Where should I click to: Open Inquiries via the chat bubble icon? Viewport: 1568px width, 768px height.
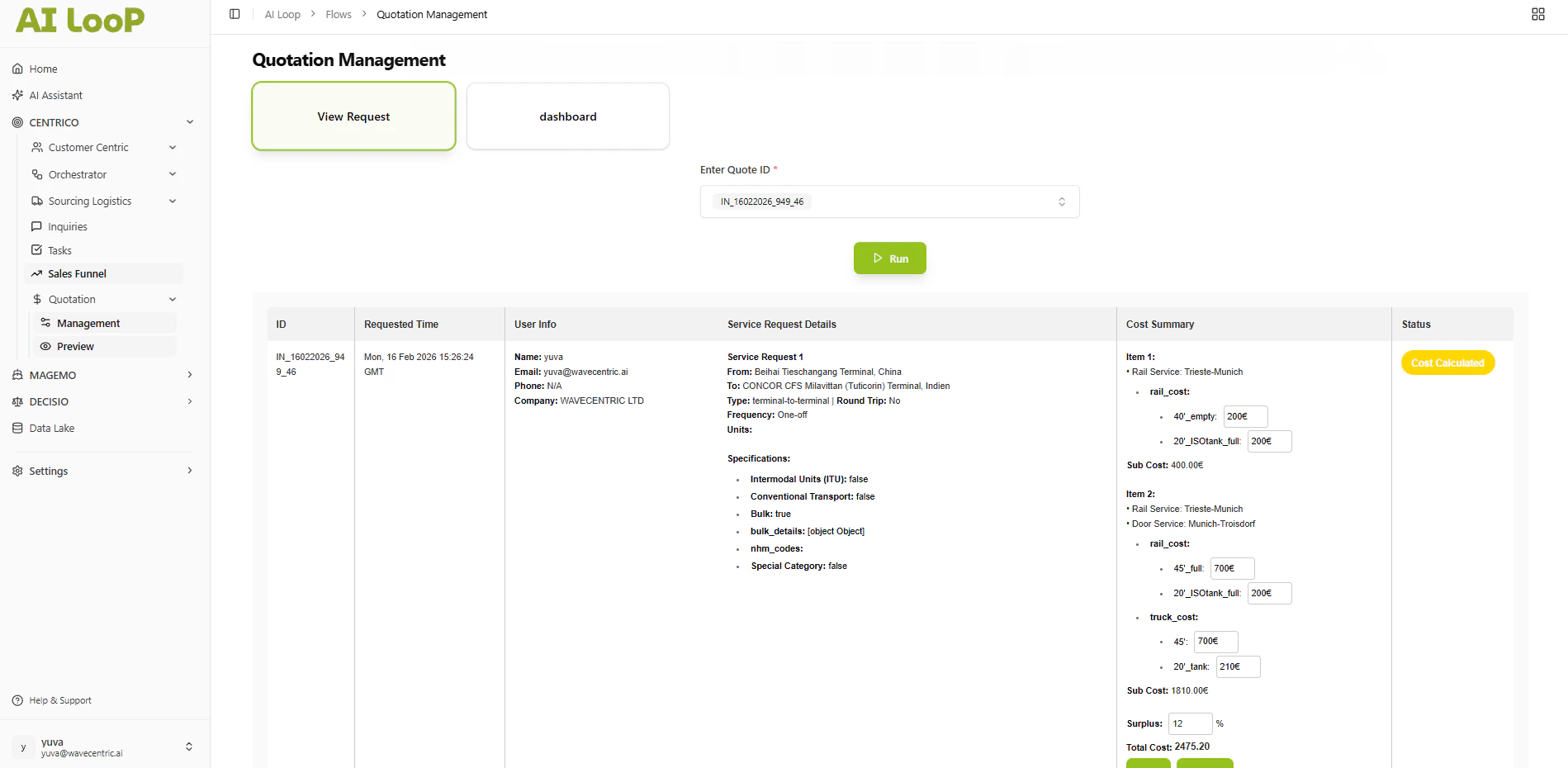pyautogui.click(x=36, y=225)
